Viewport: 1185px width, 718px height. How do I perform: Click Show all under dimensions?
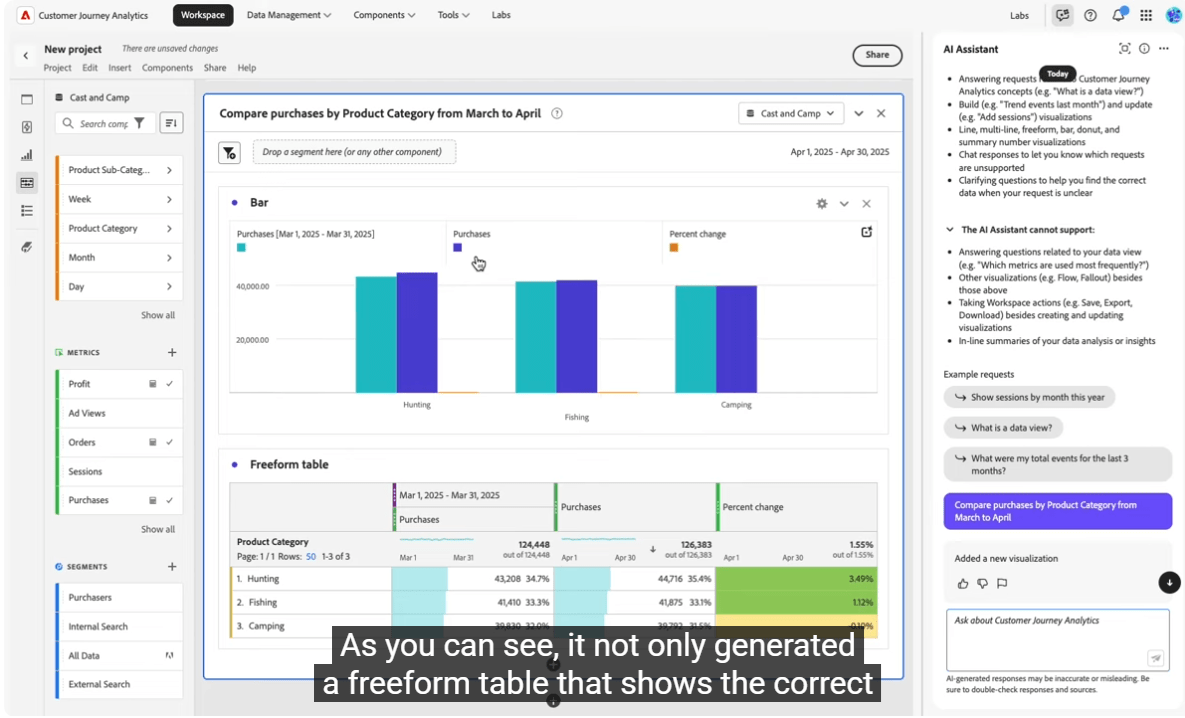158,315
